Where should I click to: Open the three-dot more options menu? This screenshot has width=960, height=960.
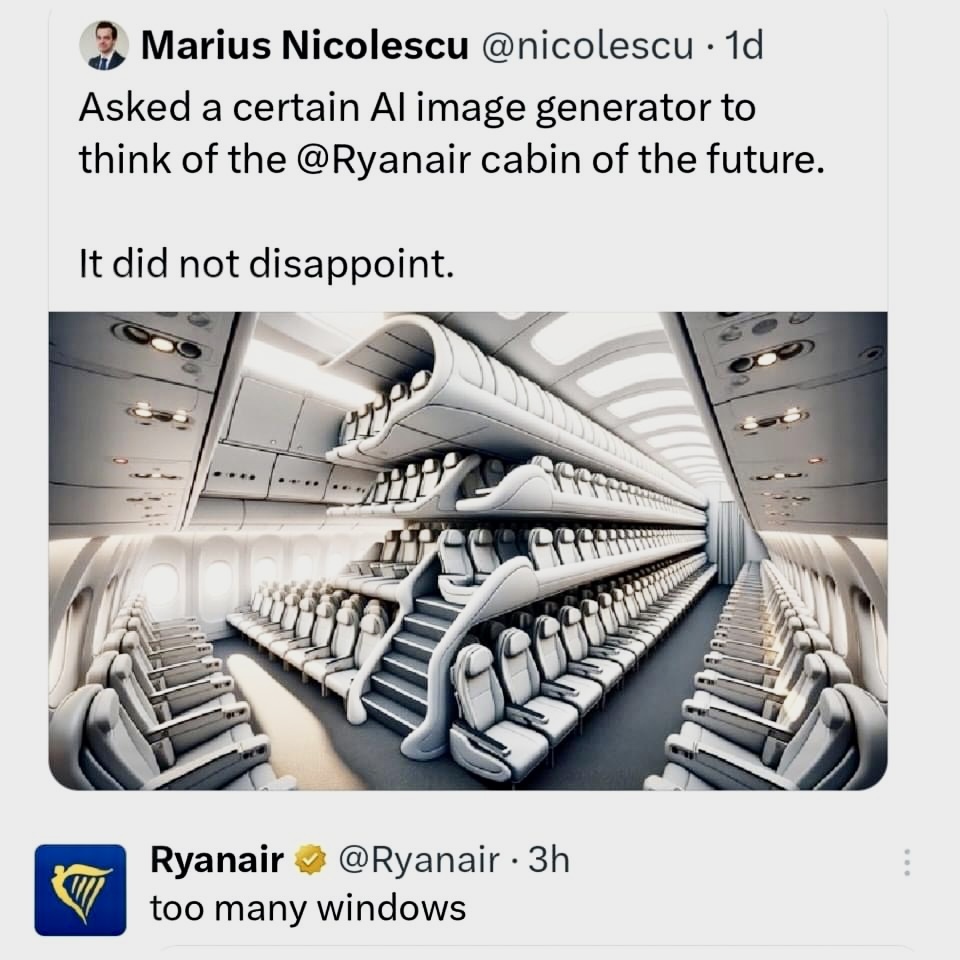click(x=907, y=863)
